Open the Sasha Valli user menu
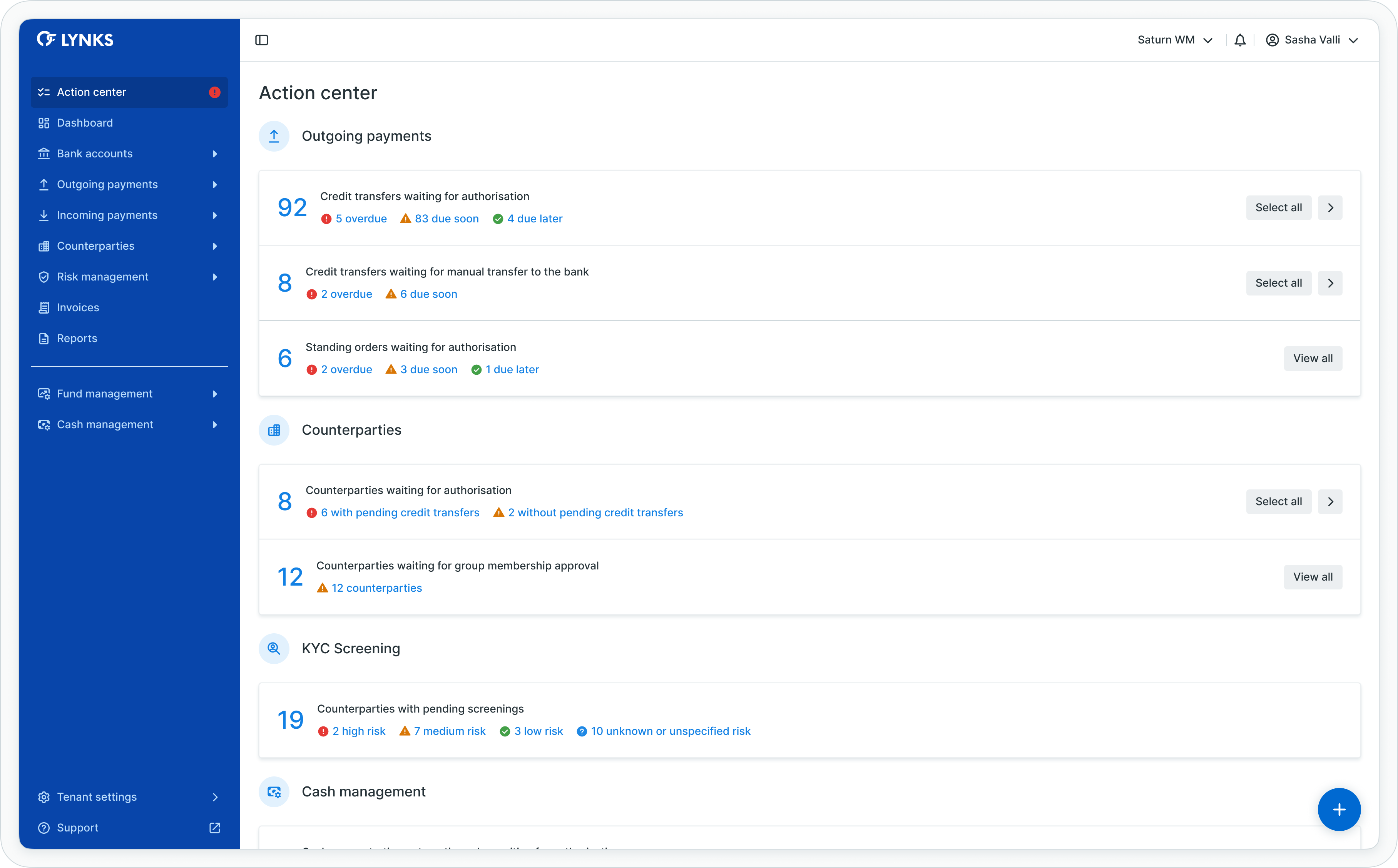The width and height of the screenshot is (1398, 868). click(x=1312, y=40)
